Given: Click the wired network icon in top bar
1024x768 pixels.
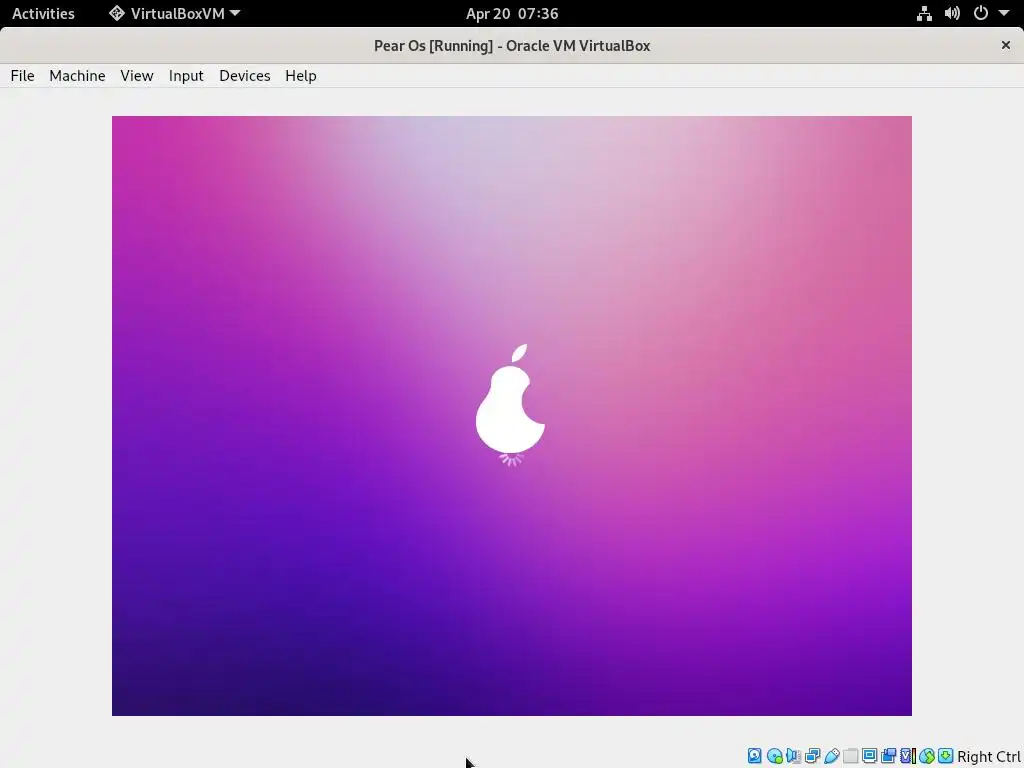Looking at the screenshot, I should [x=924, y=13].
